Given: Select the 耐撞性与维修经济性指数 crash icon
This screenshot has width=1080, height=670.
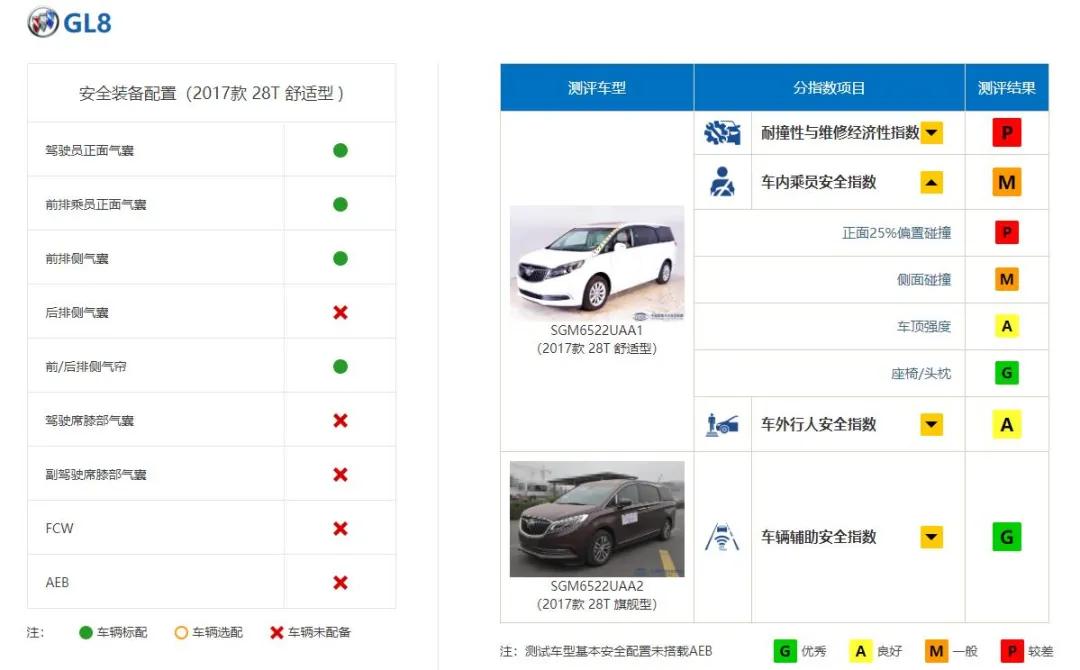Looking at the screenshot, I should coord(723,131).
